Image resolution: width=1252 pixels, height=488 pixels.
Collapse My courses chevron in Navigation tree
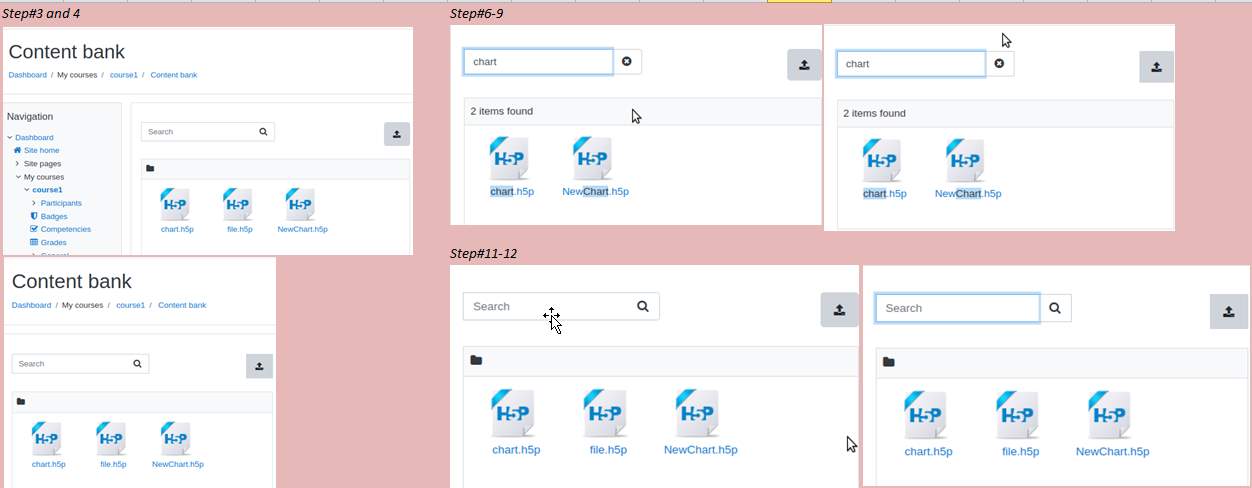click(x=18, y=177)
